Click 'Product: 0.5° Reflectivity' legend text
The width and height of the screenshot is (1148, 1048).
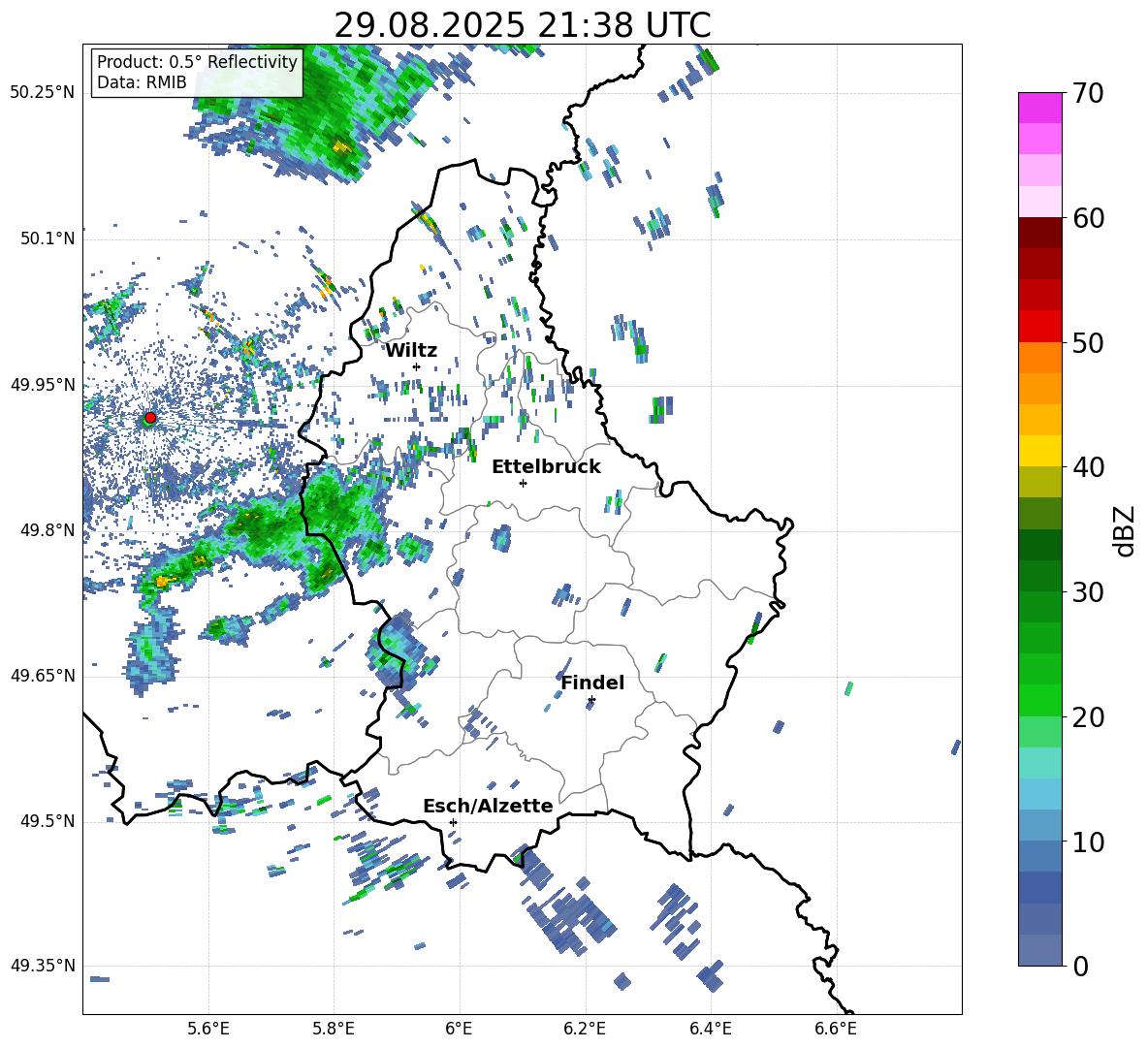tap(197, 61)
